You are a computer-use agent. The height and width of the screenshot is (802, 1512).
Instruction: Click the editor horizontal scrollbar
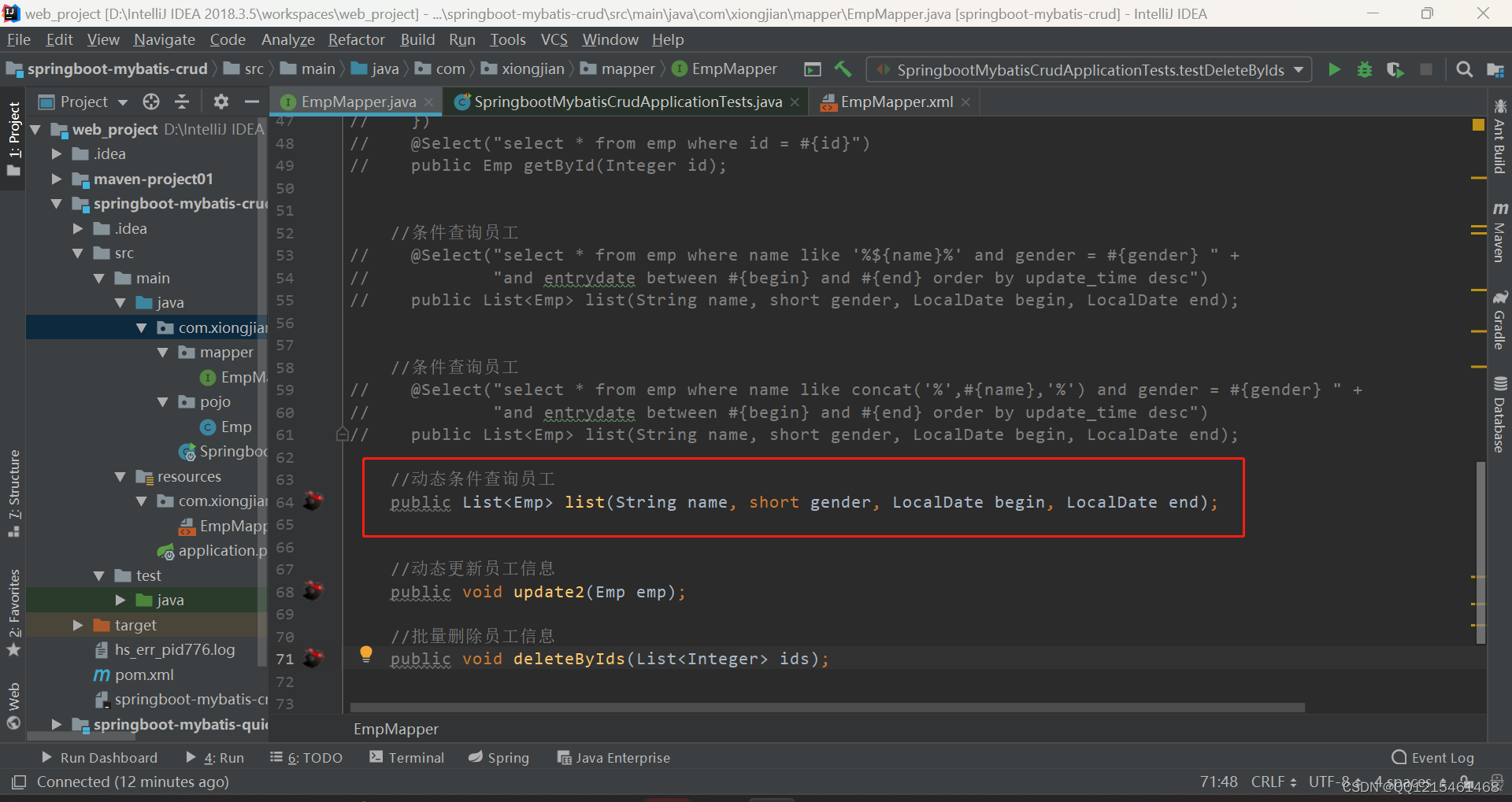(x=827, y=708)
